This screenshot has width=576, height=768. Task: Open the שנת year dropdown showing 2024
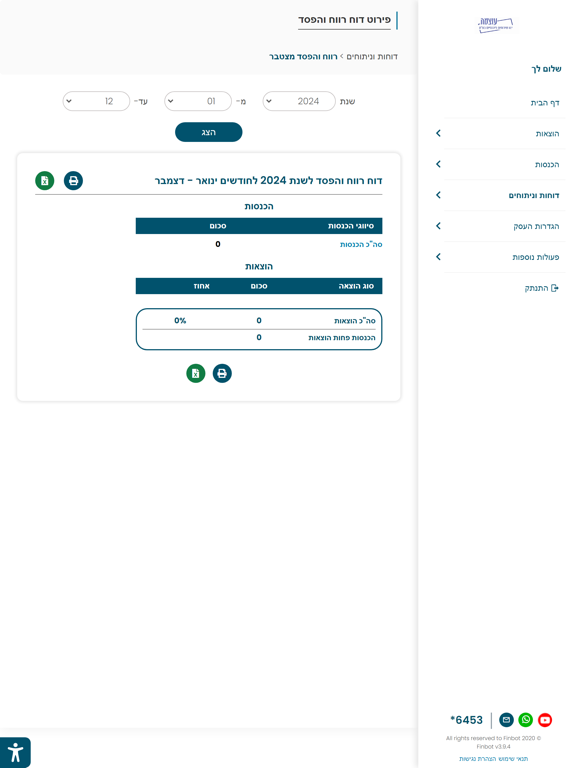(x=299, y=101)
